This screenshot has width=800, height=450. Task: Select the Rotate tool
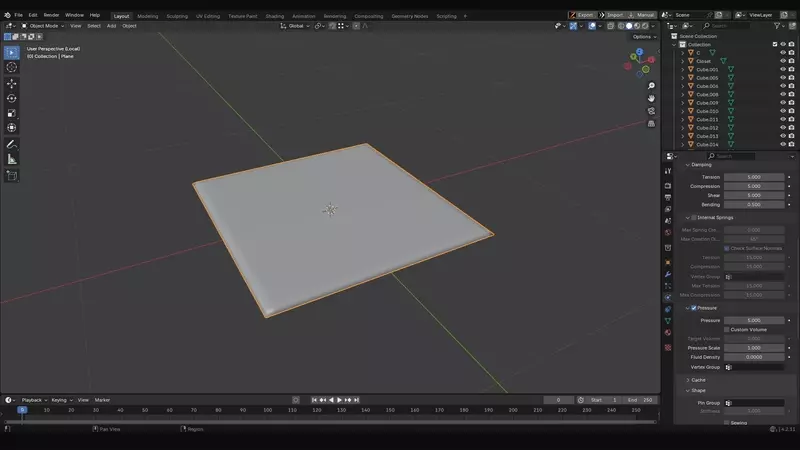click(12, 98)
